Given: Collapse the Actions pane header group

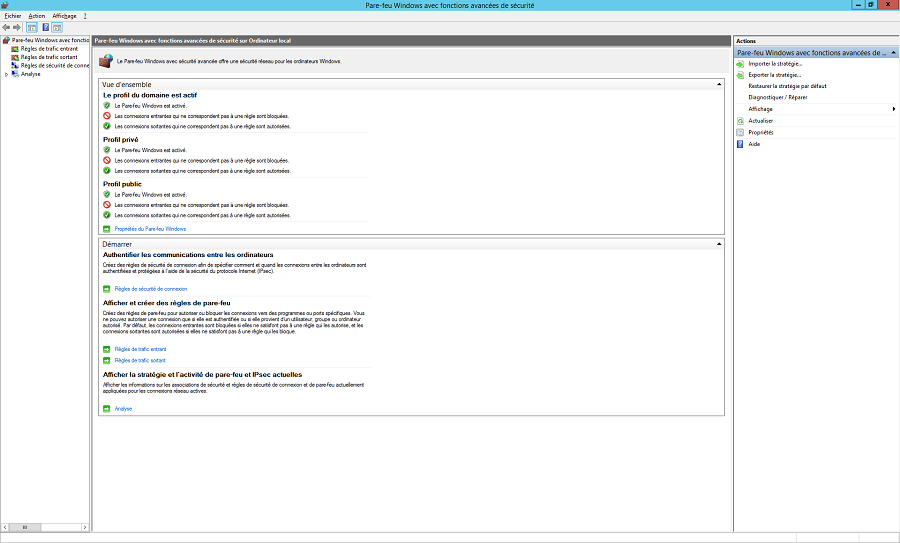Looking at the screenshot, I should (893, 52).
